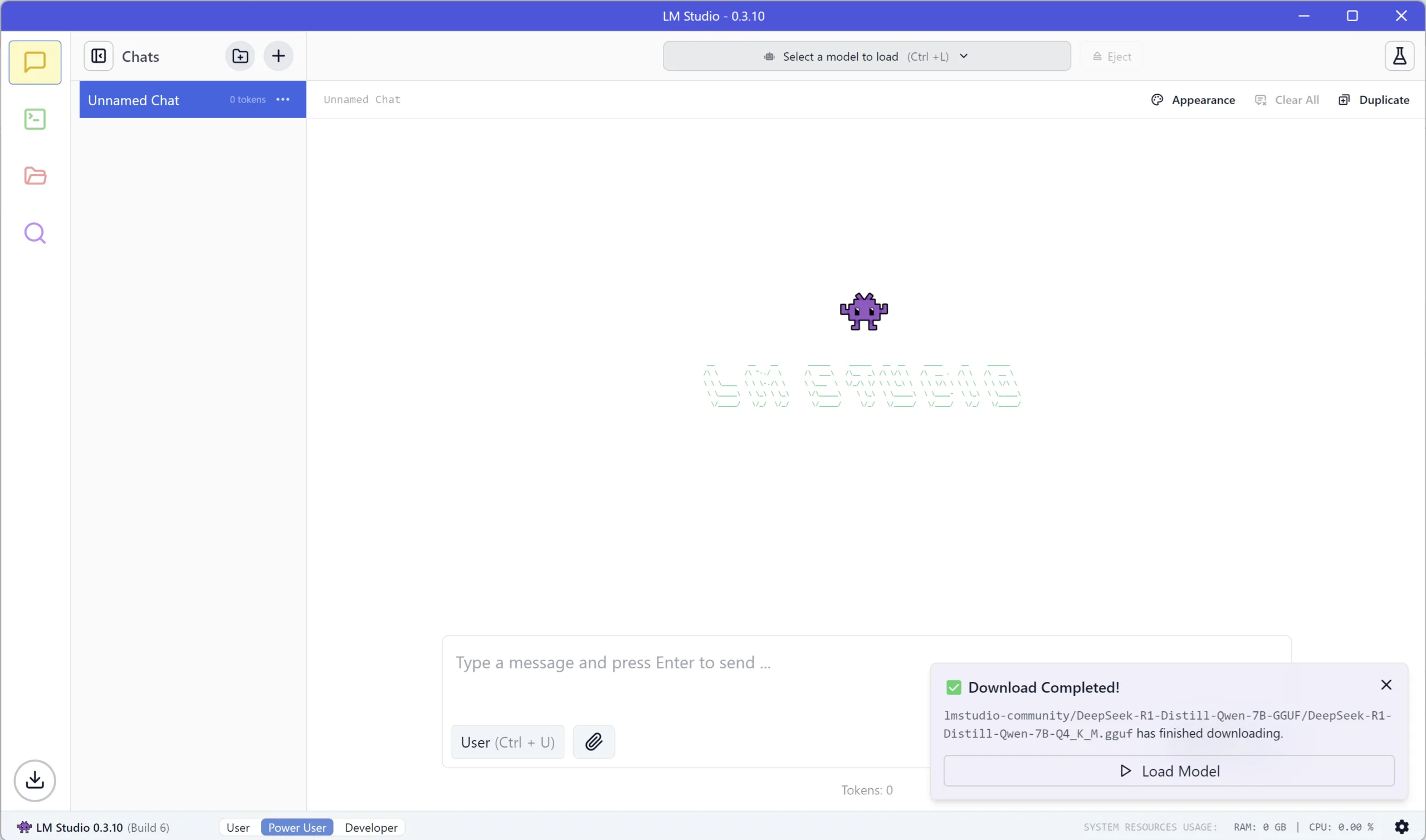Toggle the User role button
1426x840 pixels.
coord(507,741)
